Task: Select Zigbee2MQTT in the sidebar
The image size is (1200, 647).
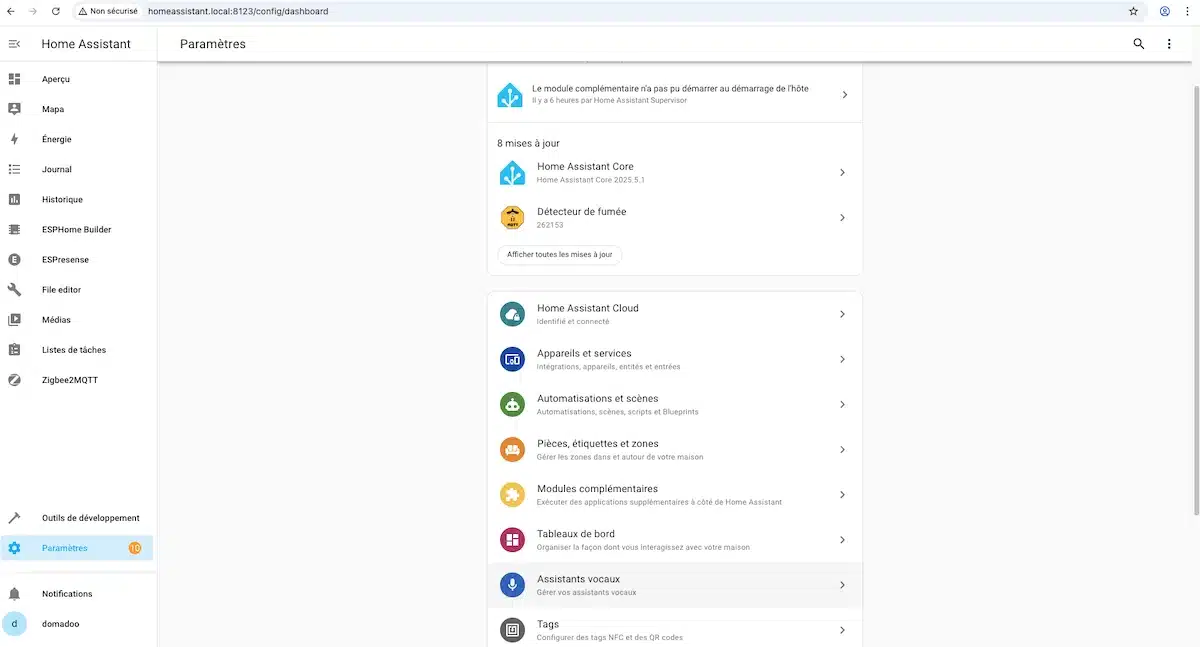Action: pos(78,380)
